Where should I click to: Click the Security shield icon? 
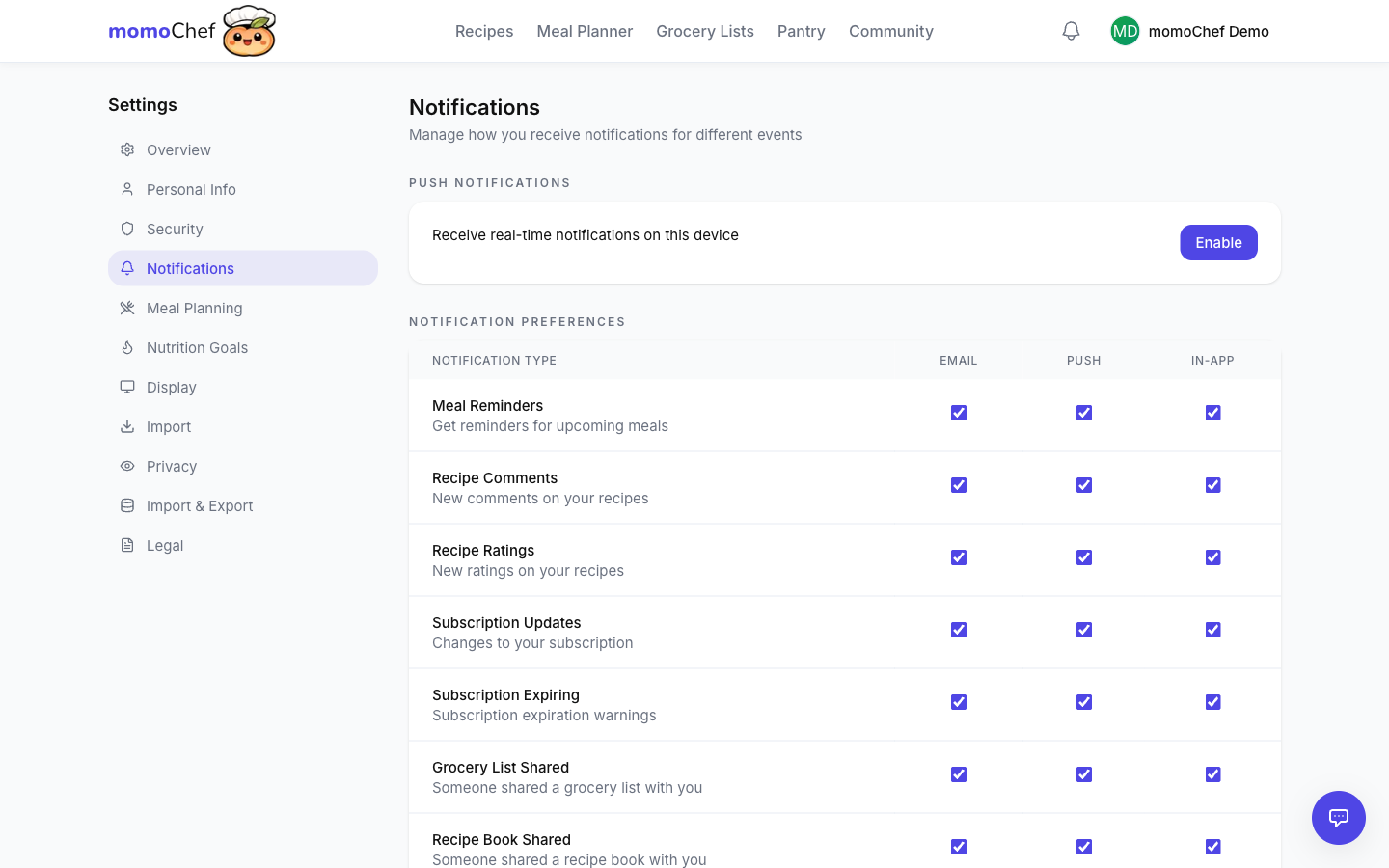pyautogui.click(x=127, y=229)
